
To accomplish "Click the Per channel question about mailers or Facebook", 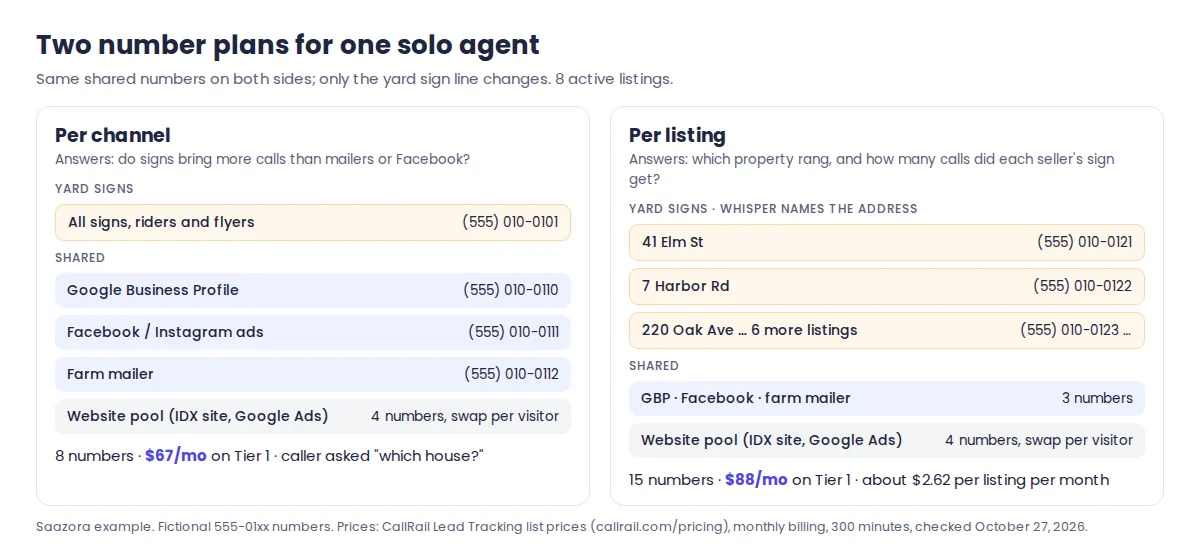I will (x=263, y=159).
